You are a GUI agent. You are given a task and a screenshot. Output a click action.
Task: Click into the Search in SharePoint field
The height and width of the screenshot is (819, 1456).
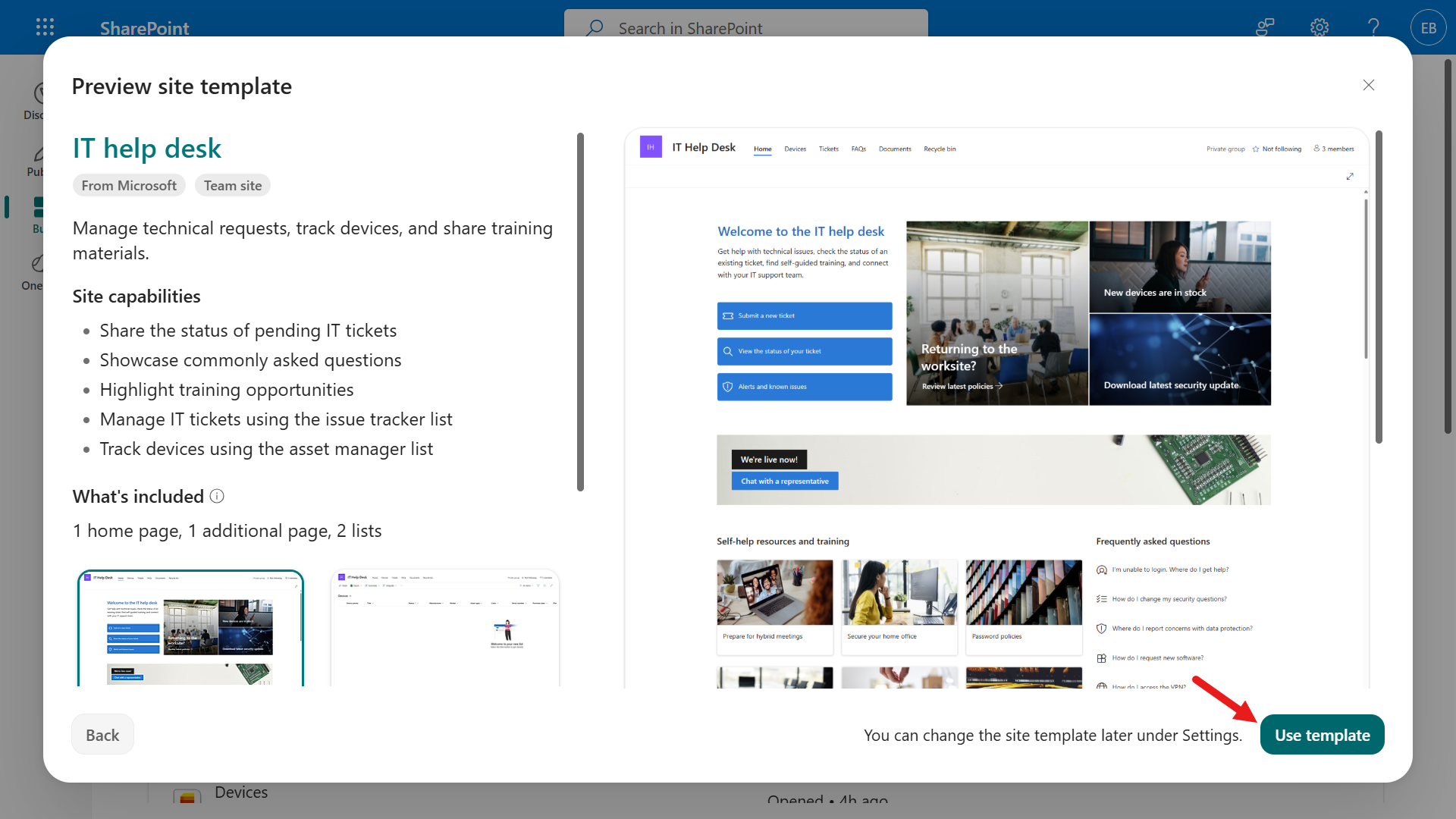pyautogui.click(x=746, y=27)
